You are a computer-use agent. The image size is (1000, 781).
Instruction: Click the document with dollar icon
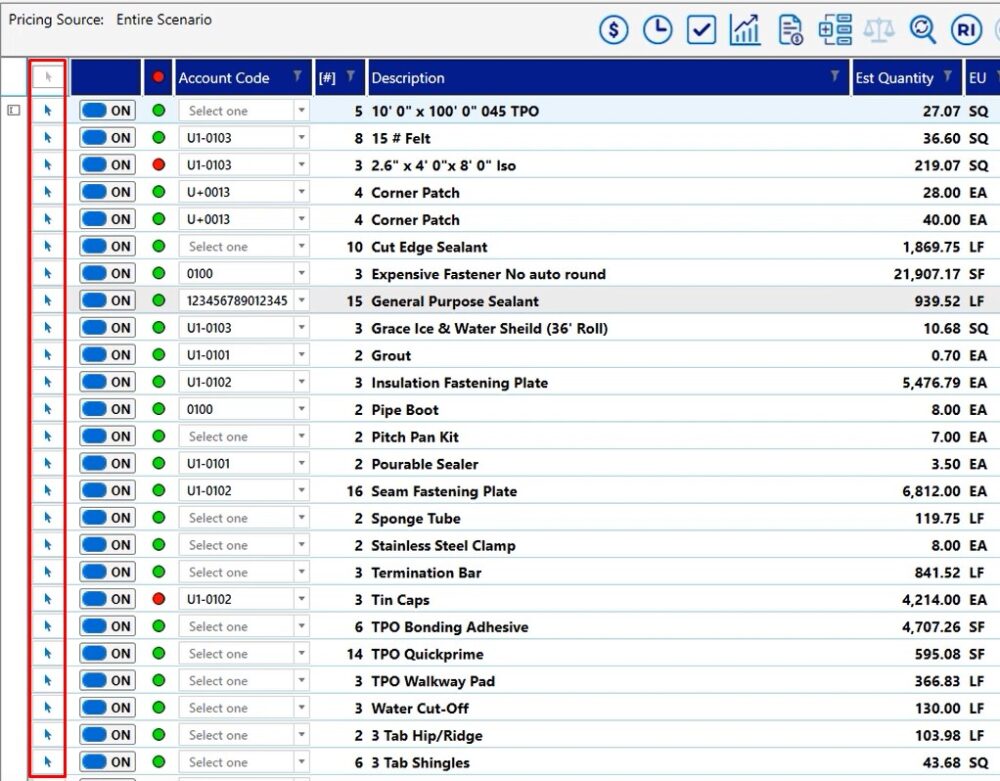pyautogui.click(x=790, y=30)
